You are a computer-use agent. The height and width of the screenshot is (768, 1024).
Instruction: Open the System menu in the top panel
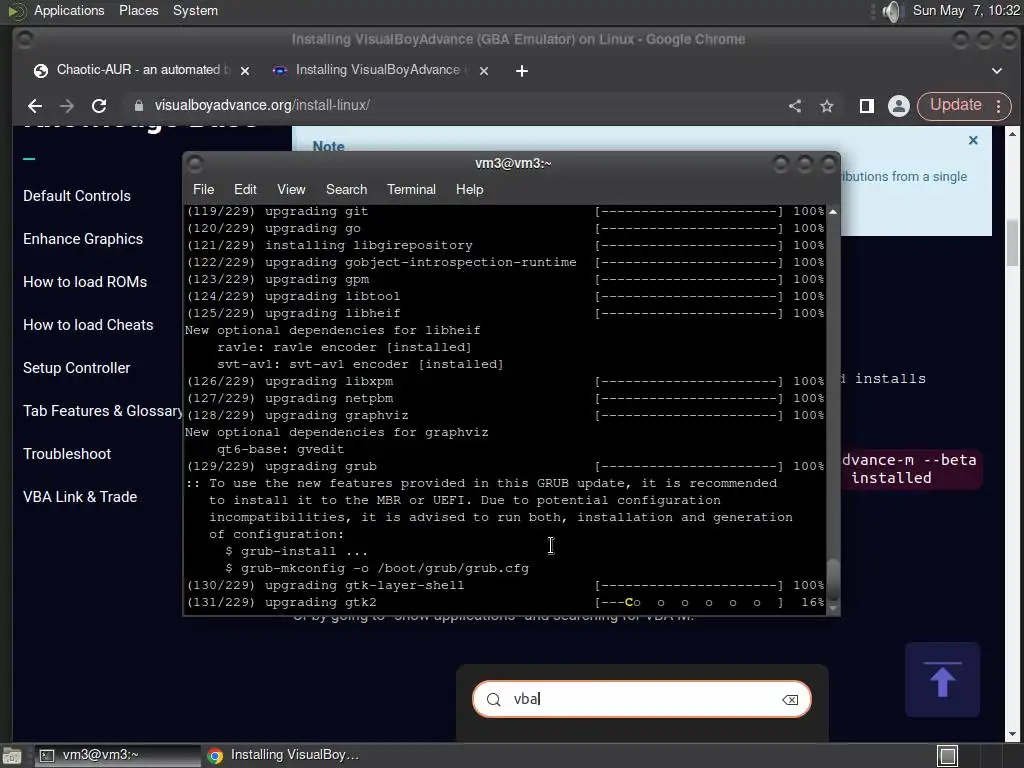tap(195, 11)
